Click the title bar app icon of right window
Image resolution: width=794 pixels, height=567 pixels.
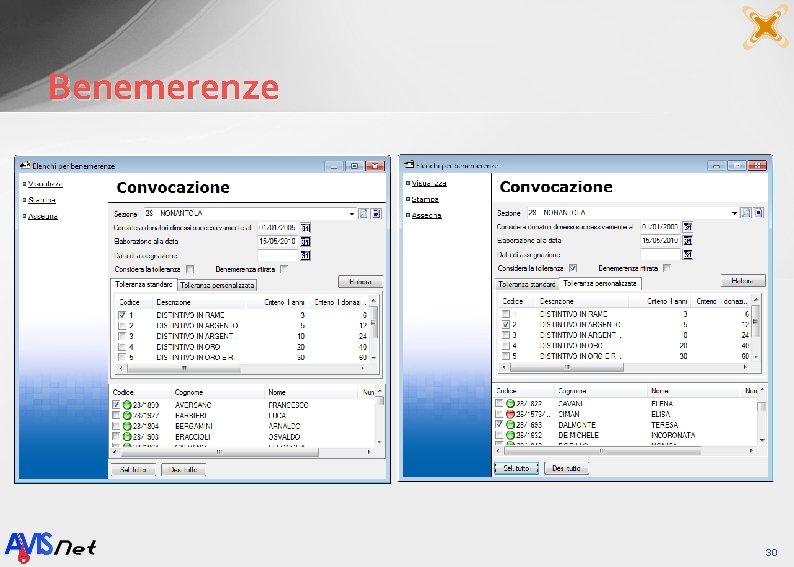pyautogui.click(x=409, y=165)
